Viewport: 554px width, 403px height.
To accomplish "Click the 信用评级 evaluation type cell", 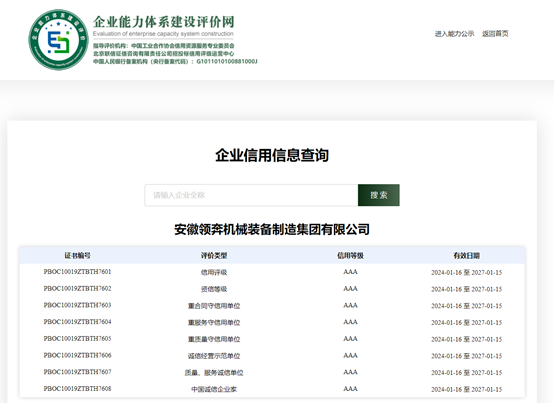I will point(214,272).
